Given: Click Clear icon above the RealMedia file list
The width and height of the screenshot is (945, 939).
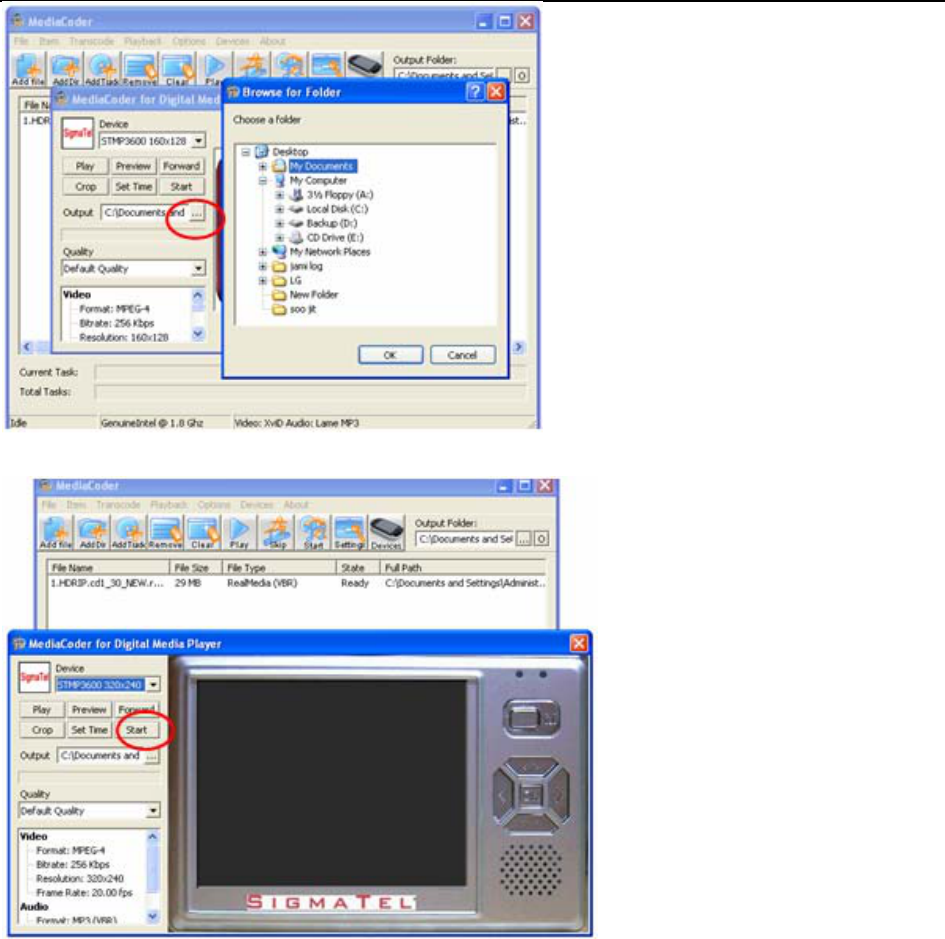Looking at the screenshot, I should 202,533.
